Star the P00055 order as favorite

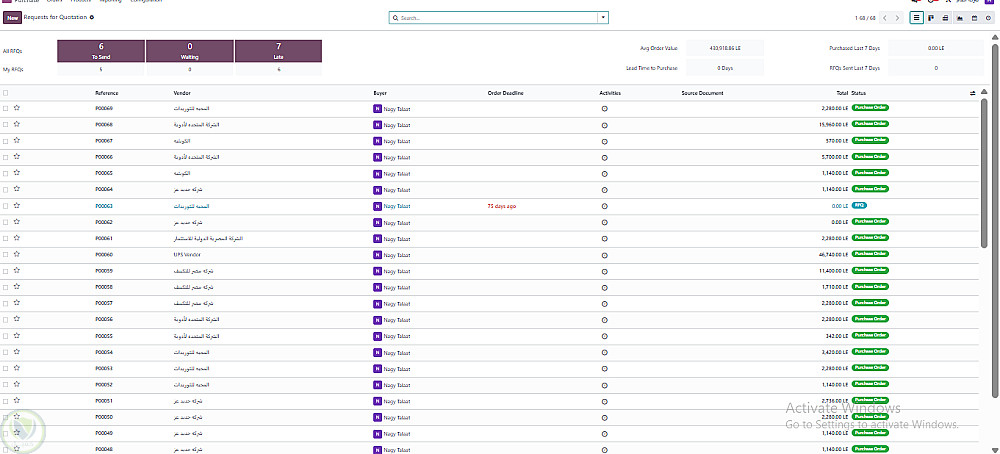17,335
